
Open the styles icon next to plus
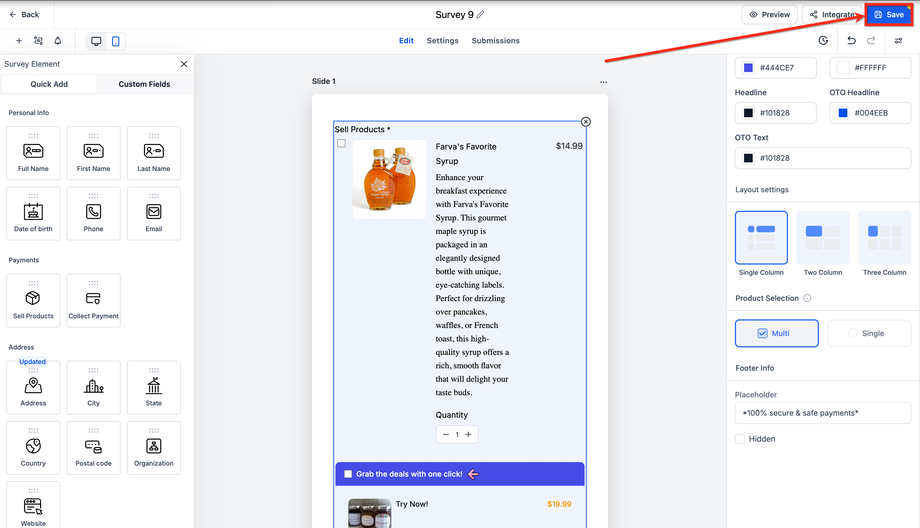(x=38, y=41)
